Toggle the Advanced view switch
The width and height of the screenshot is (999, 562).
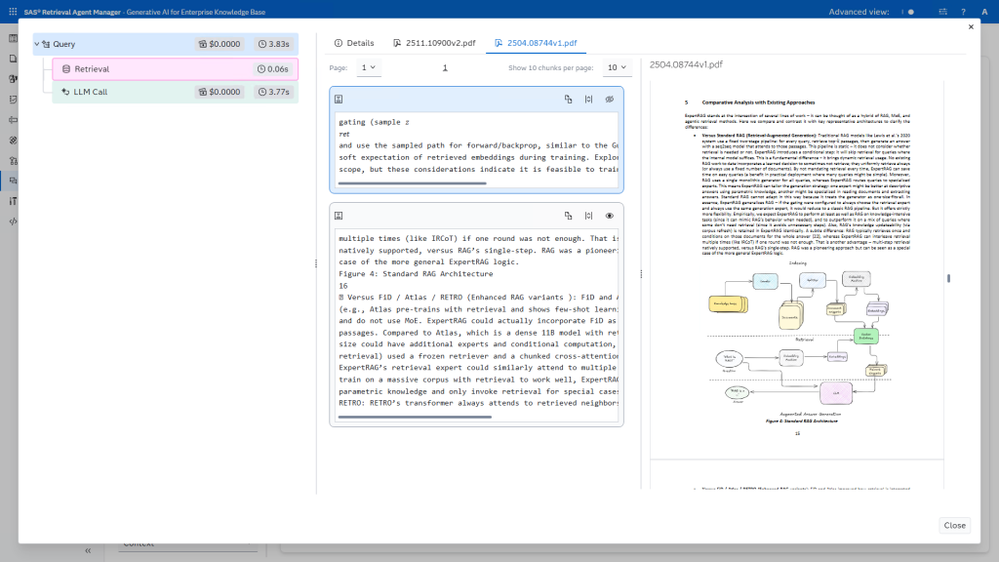(x=908, y=11)
